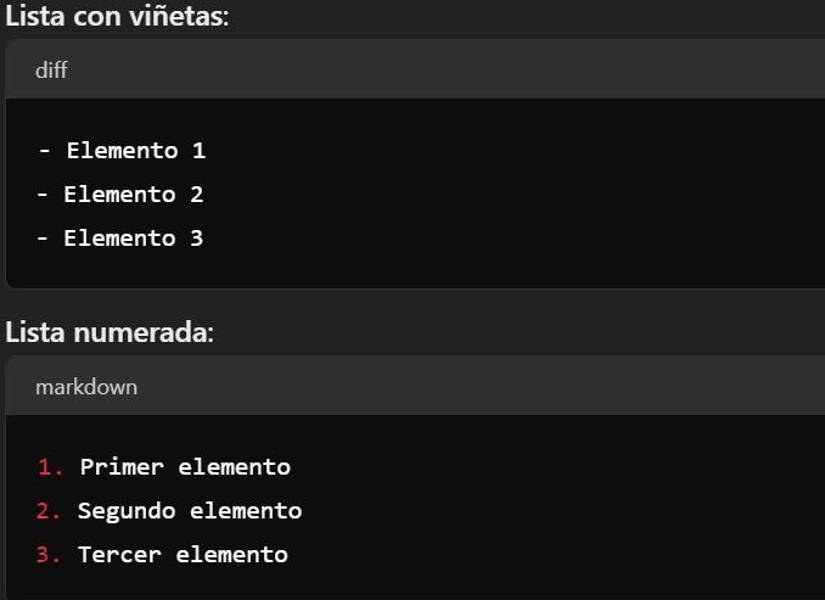Viewport: 825px width, 600px height.
Task: Click the 'diff' language label
Action: [51, 70]
